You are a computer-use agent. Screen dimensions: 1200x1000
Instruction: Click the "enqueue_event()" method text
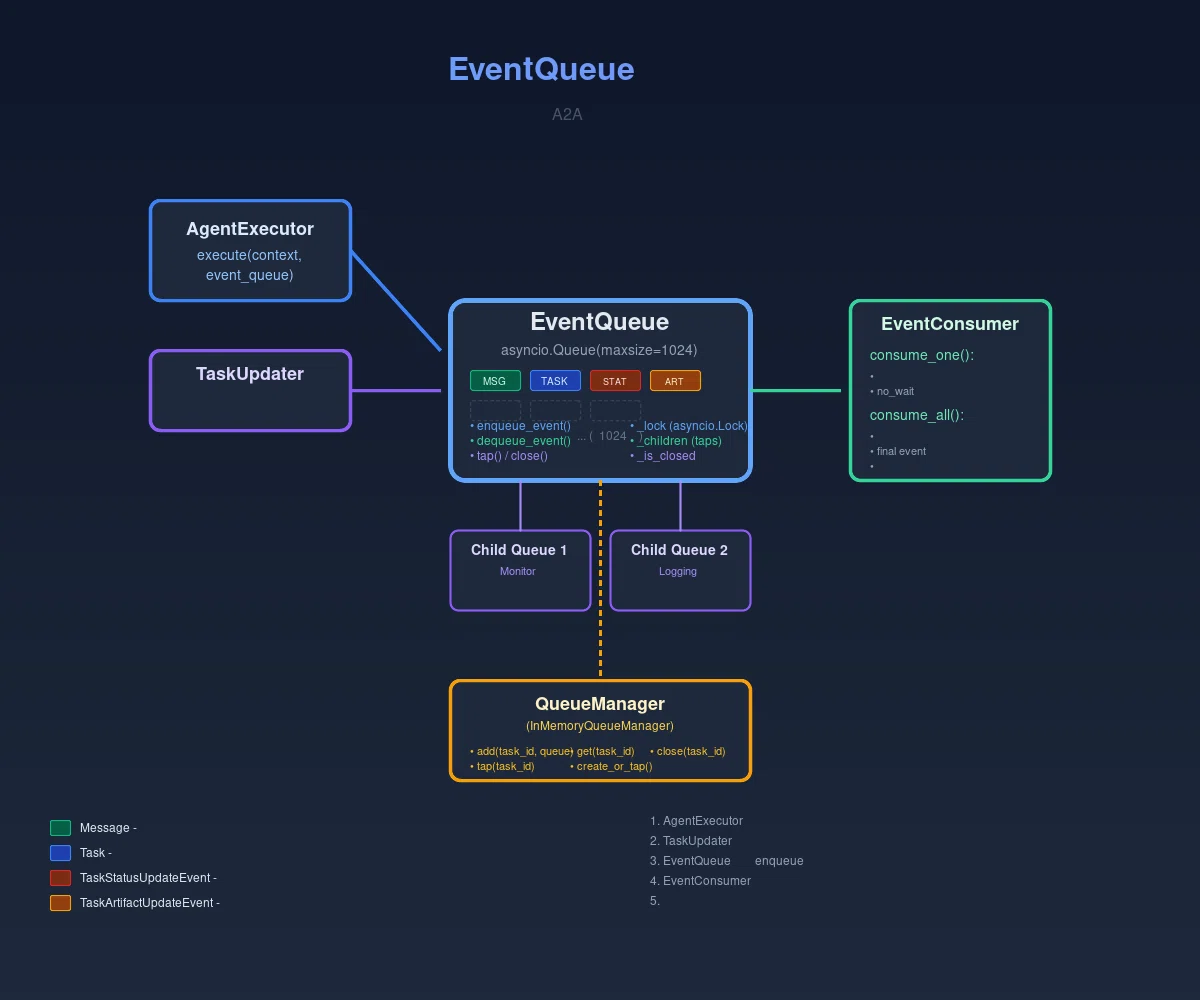(x=520, y=426)
